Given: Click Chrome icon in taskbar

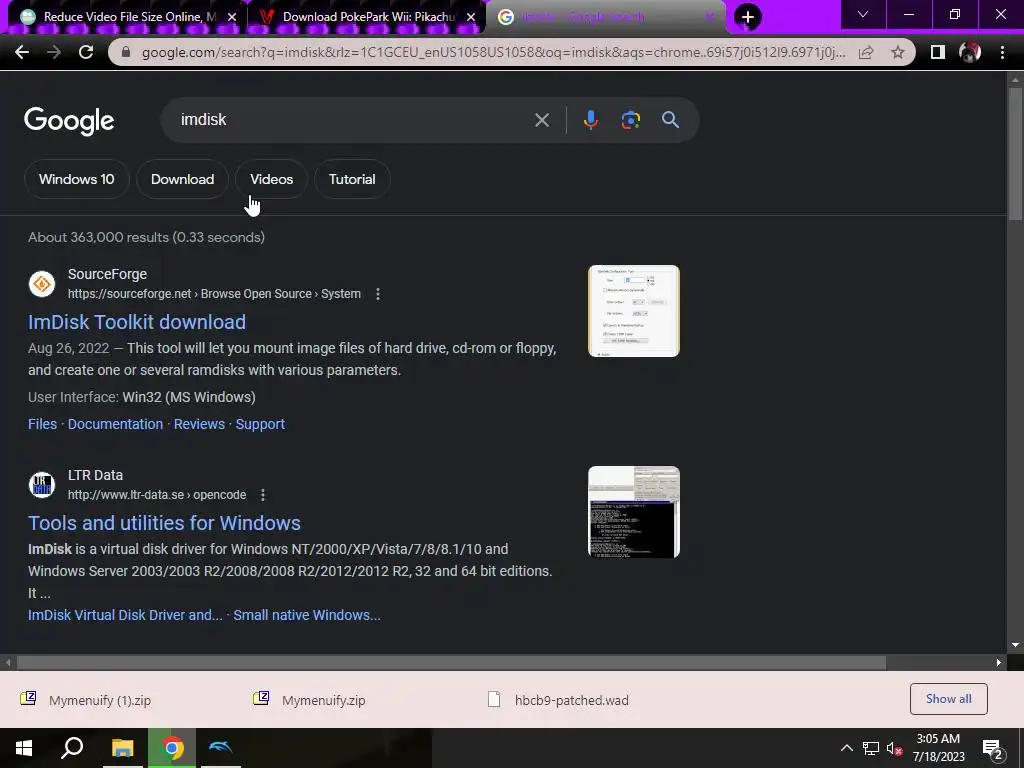Looking at the screenshot, I should (x=172, y=748).
